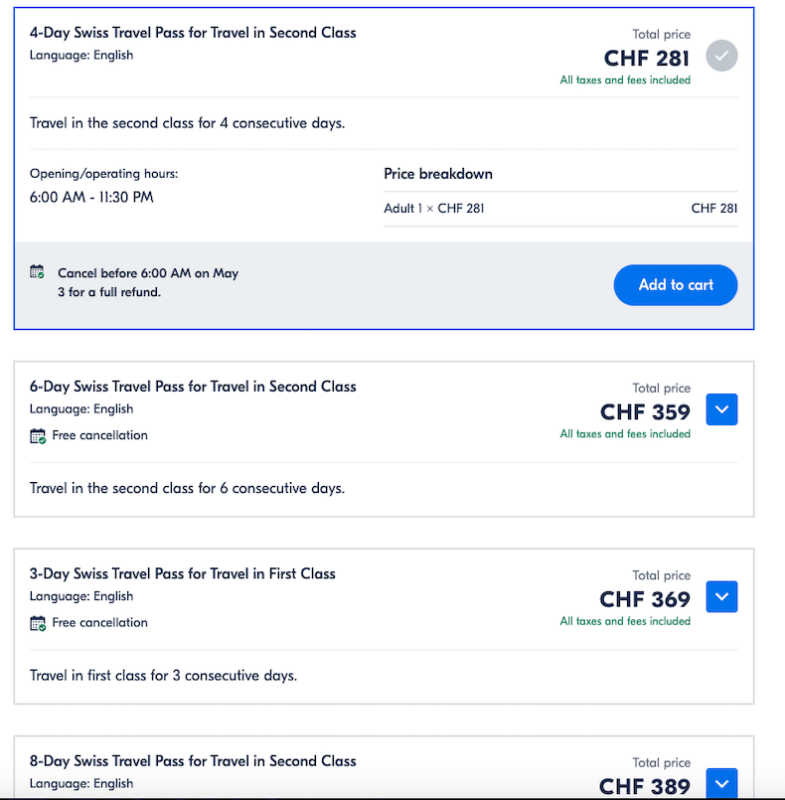The height and width of the screenshot is (800, 785).
Task: Click the Free cancellation label on the 3-Day pass
Action: 100,623
